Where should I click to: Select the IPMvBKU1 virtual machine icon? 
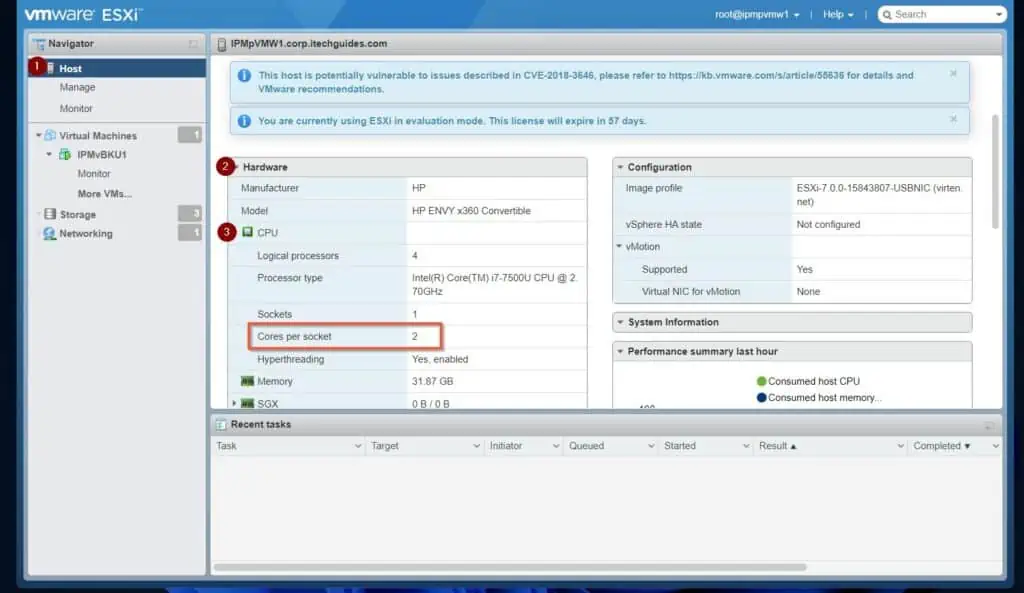pos(63,154)
